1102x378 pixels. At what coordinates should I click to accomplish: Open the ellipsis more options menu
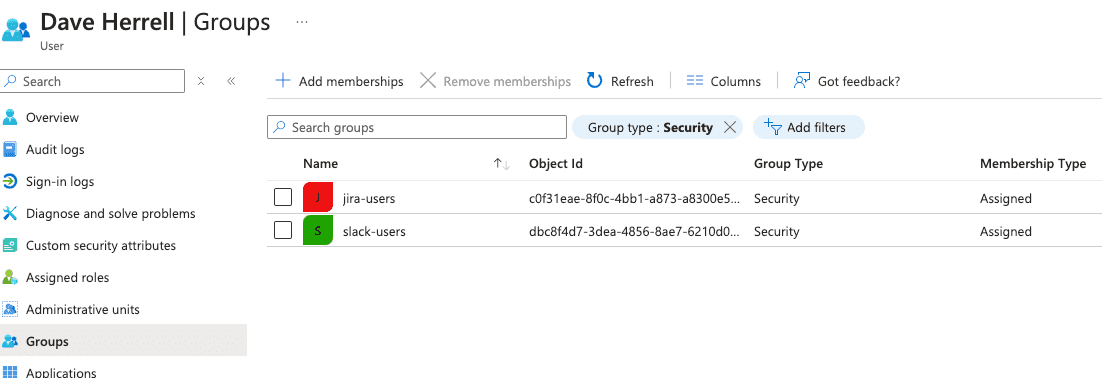[x=302, y=22]
